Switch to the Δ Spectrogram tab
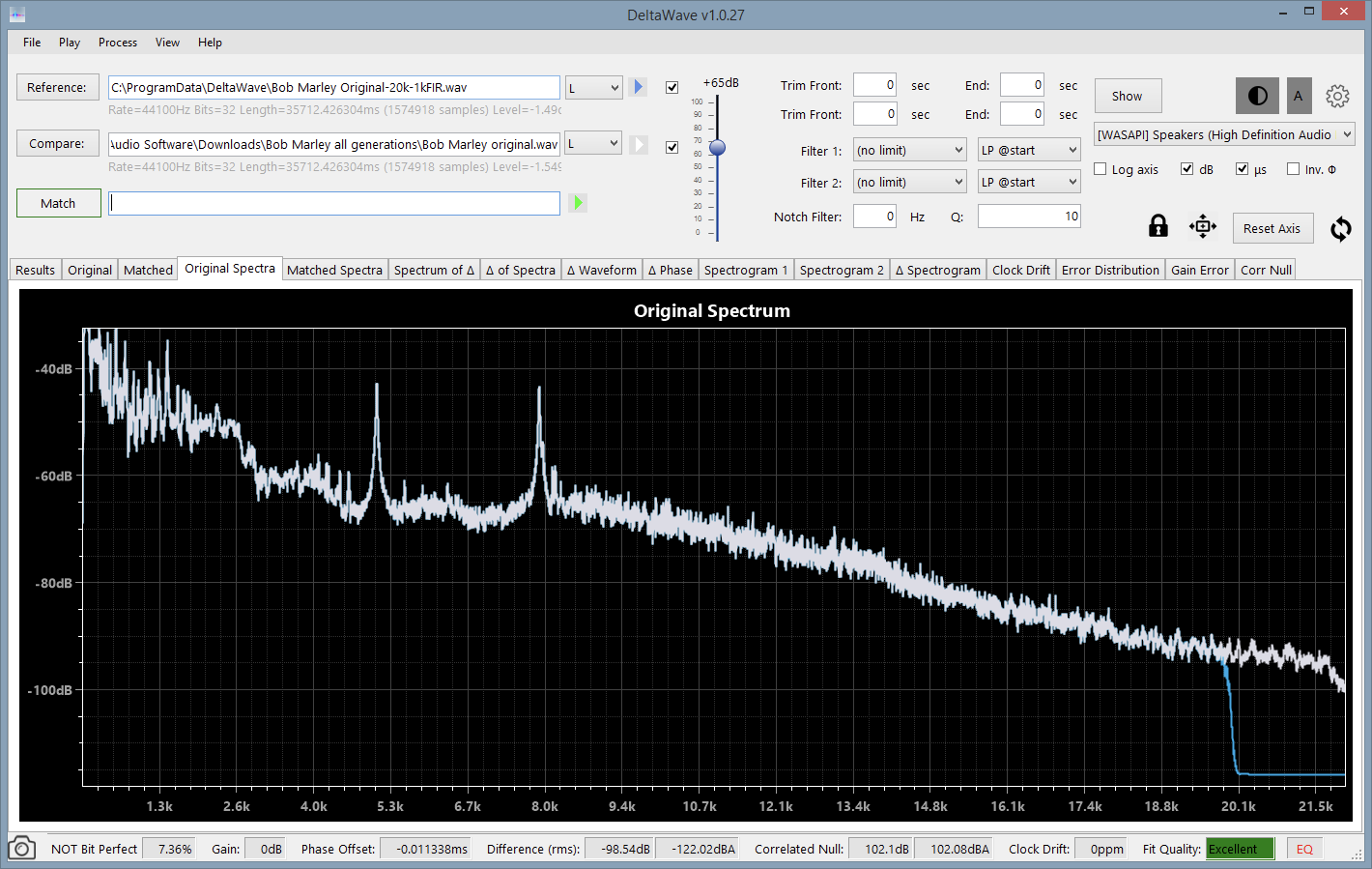The width and height of the screenshot is (1372, 869). [937, 270]
